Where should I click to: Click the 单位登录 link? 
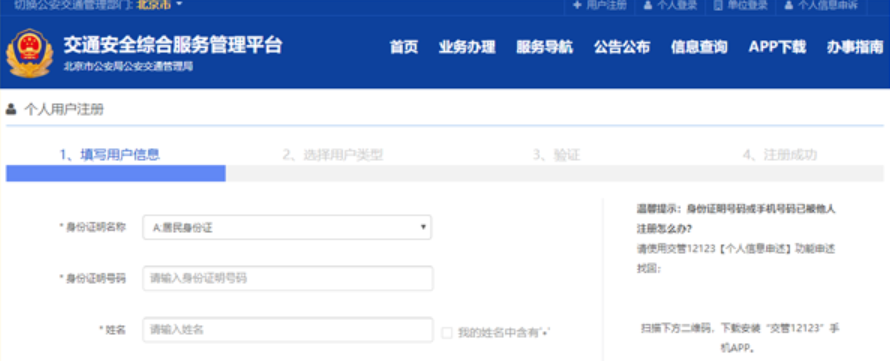click(x=747, y=5)
